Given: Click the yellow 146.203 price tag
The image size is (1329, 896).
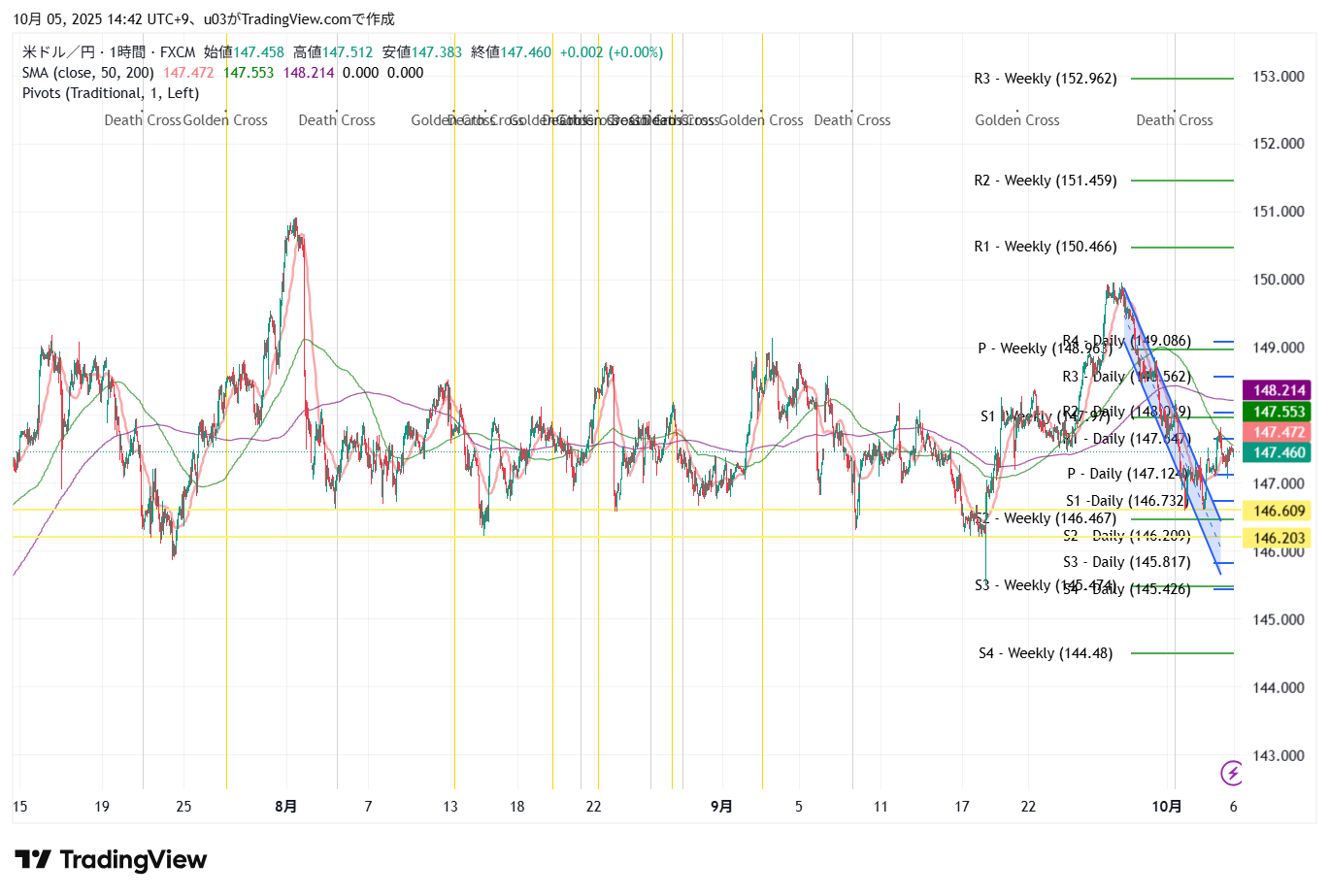Looking at the screenshot, I should [x=1279, y=538].
